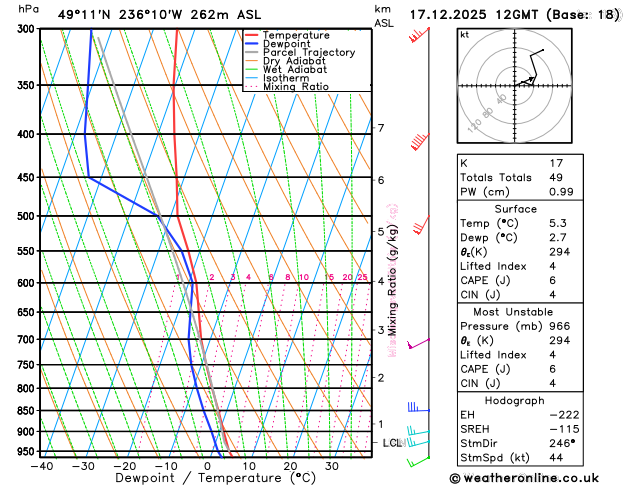This screenshot has width=629, height=486.
Task: Click the -40 temperature axis label
Action: pyautogui.click(x=42, y=466)
